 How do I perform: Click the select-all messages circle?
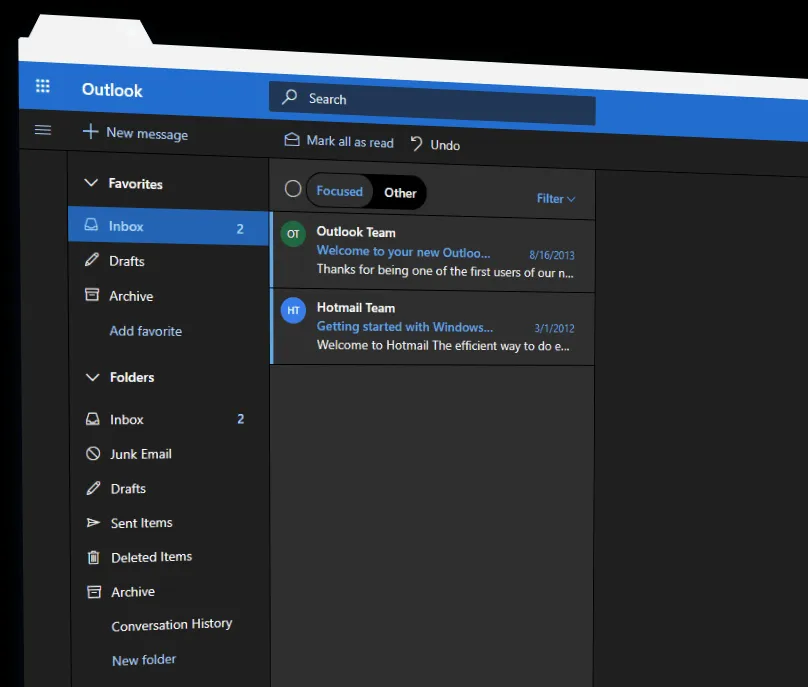(291, 188)
